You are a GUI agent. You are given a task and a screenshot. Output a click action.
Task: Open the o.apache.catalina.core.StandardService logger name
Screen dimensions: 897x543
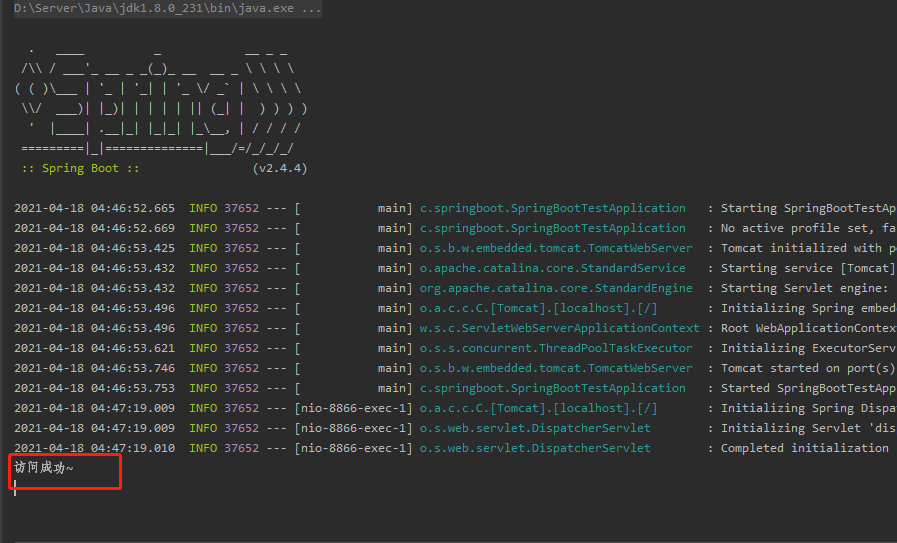552,268
